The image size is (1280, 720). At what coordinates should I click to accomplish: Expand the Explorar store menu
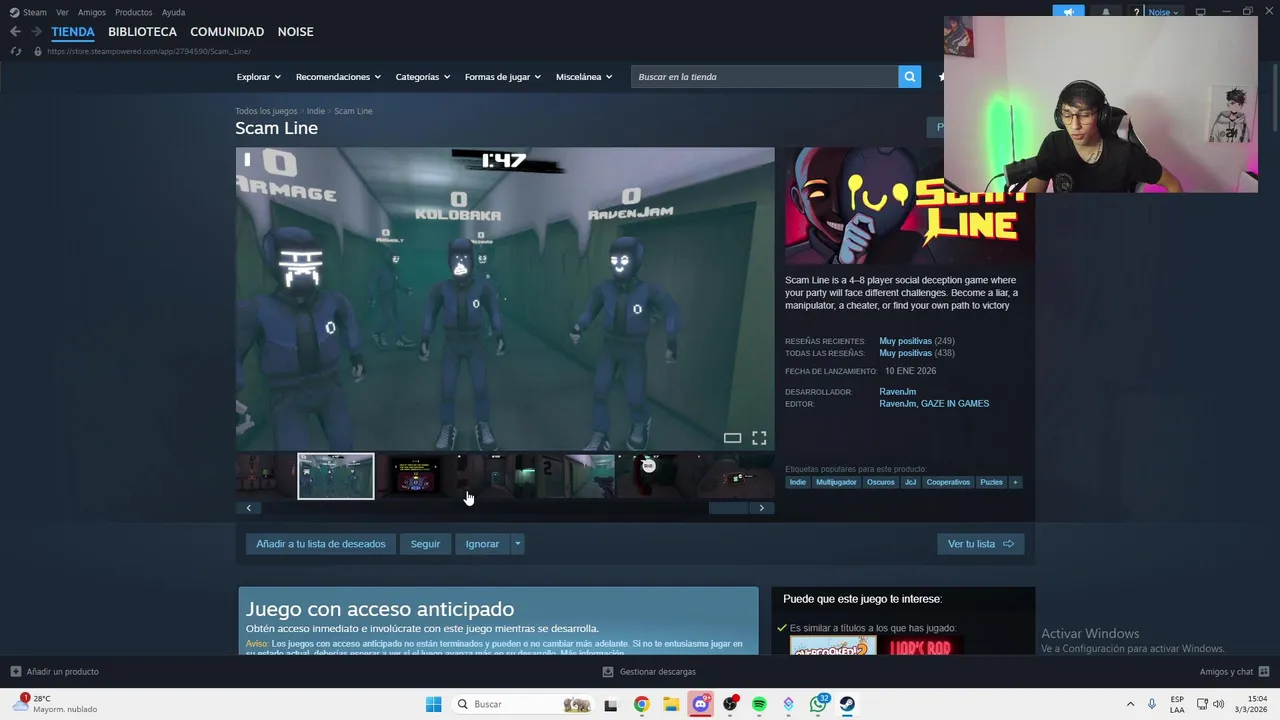259,77
